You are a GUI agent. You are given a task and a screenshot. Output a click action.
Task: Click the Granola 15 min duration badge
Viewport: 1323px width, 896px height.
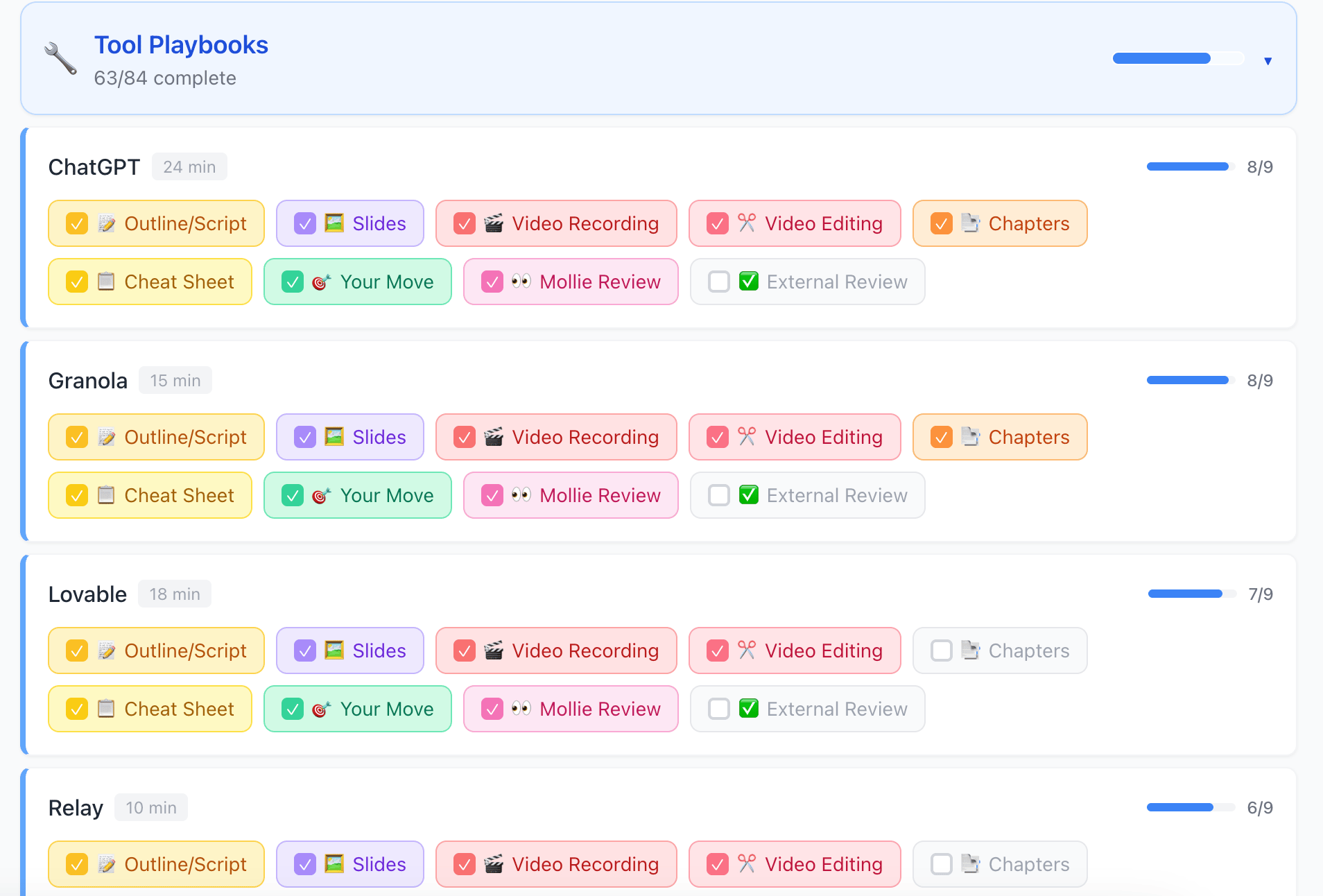(x=175, y=380)
